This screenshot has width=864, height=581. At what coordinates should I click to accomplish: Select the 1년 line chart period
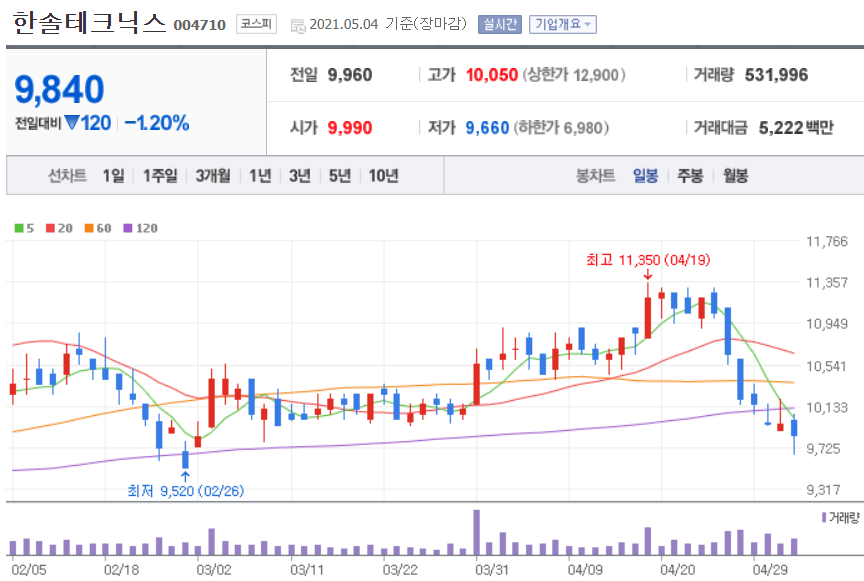click(x=260, y=176)
